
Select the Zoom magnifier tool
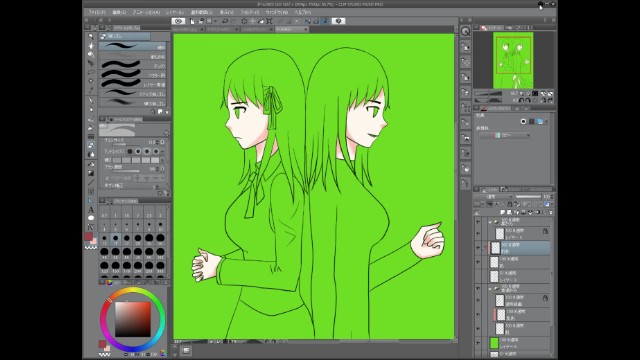[91, 36]
